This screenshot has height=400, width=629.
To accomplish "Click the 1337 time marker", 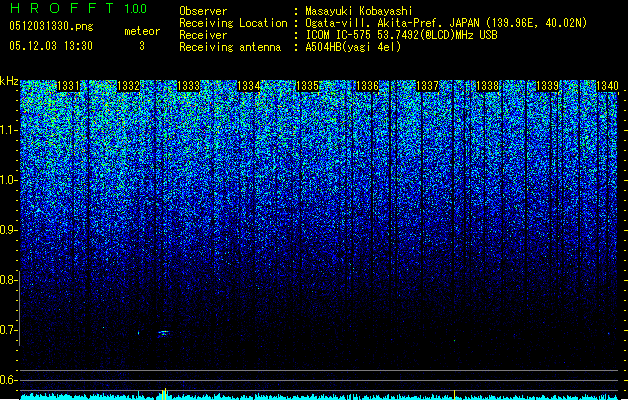I will pyautogui.click(x=428, y=86).
